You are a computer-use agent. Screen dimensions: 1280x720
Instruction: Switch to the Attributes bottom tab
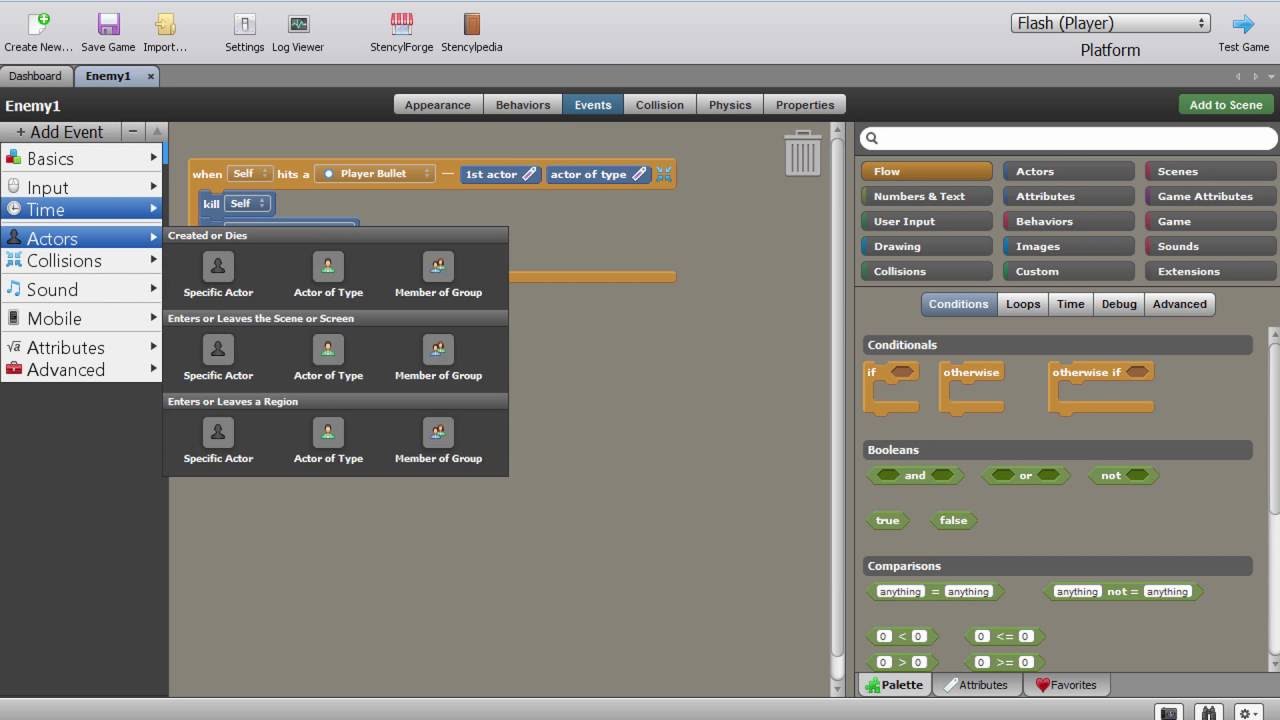click(x=976, y=685)
